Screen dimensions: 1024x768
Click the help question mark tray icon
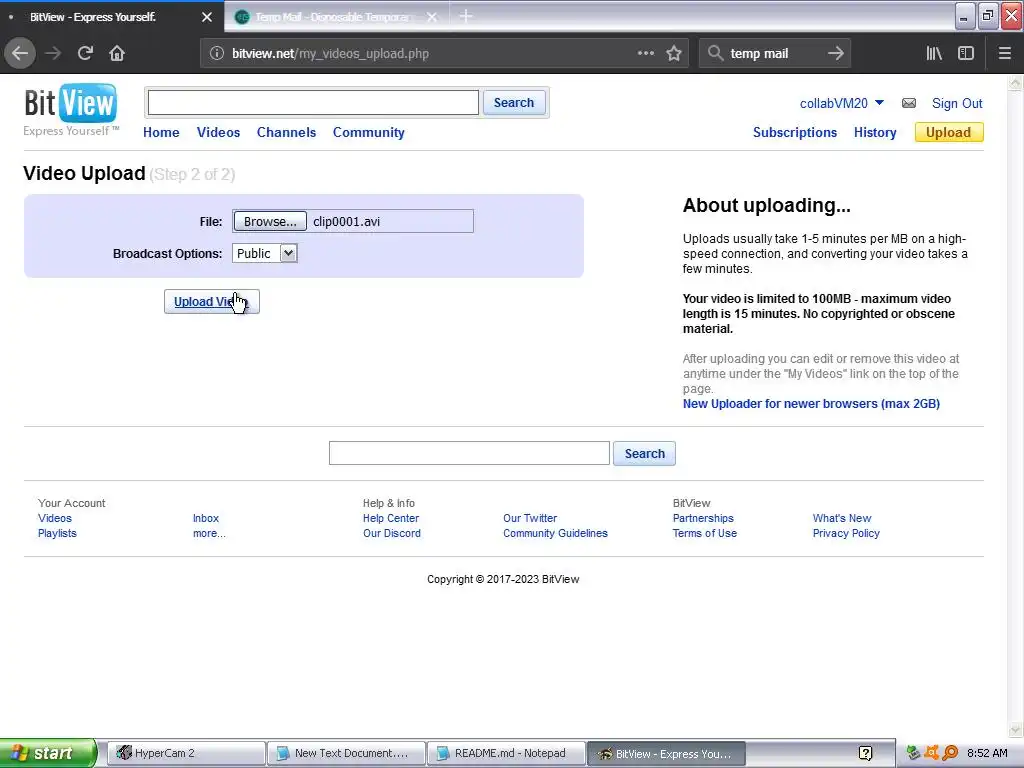coord(865,754)
